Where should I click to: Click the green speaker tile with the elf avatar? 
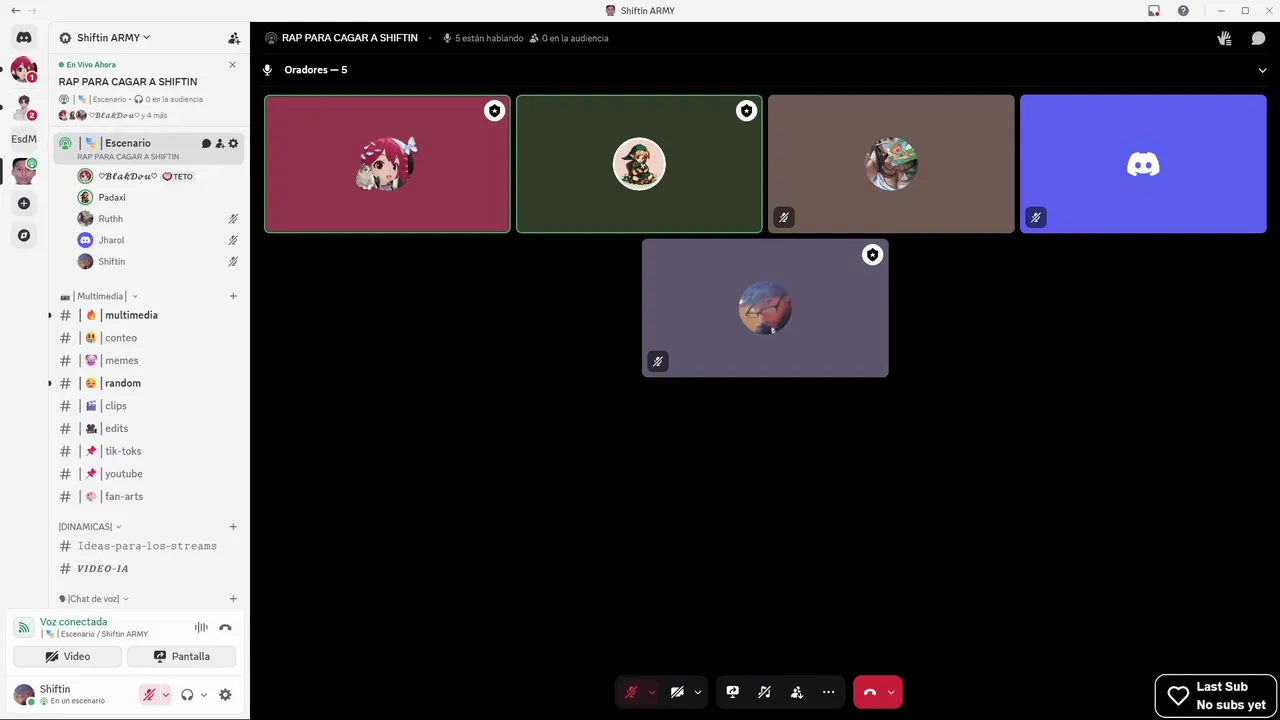coord(639,164)
